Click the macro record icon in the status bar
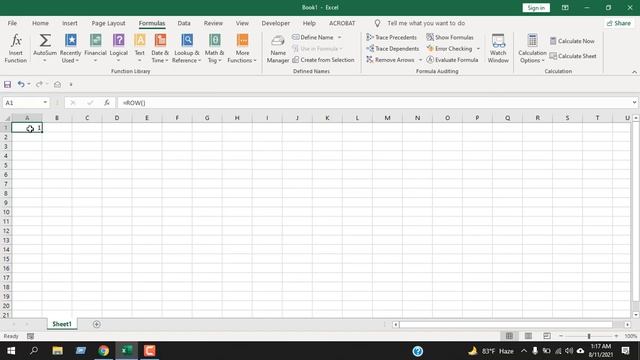This screenshot has width=640, height=360. click(30, 336)
